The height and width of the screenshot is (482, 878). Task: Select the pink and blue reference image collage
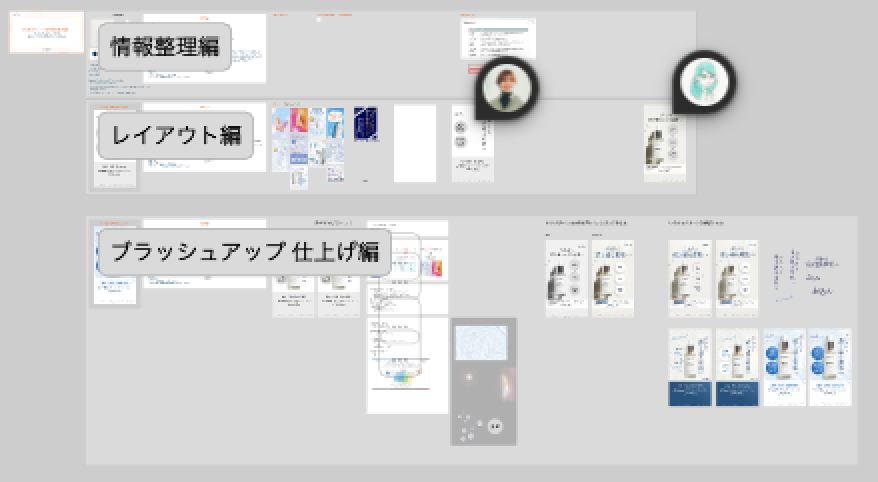[x=308, y=147]
